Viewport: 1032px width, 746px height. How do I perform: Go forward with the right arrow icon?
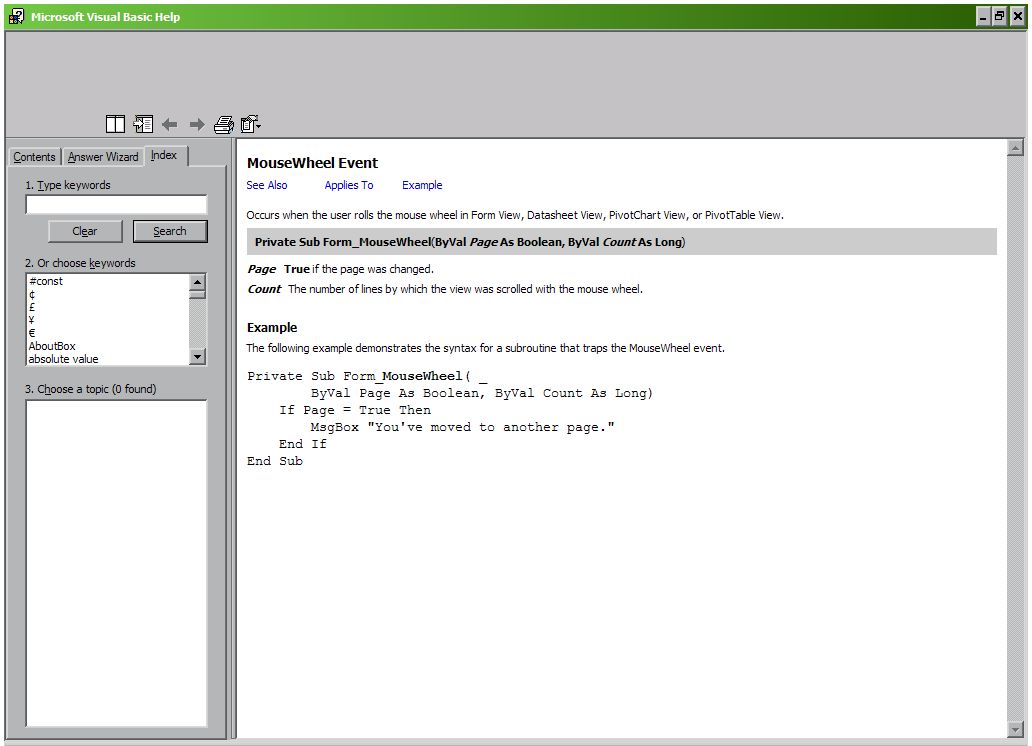click(197, 124)
